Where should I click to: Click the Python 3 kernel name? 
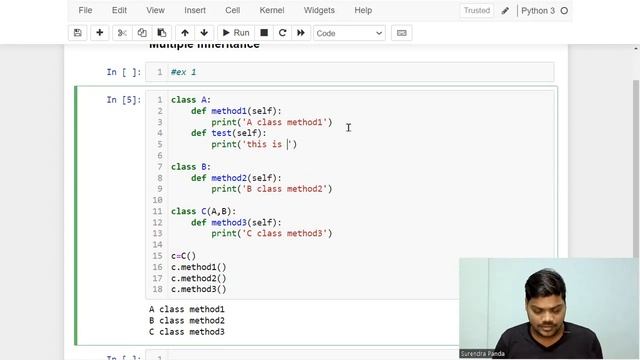(538, 11)
